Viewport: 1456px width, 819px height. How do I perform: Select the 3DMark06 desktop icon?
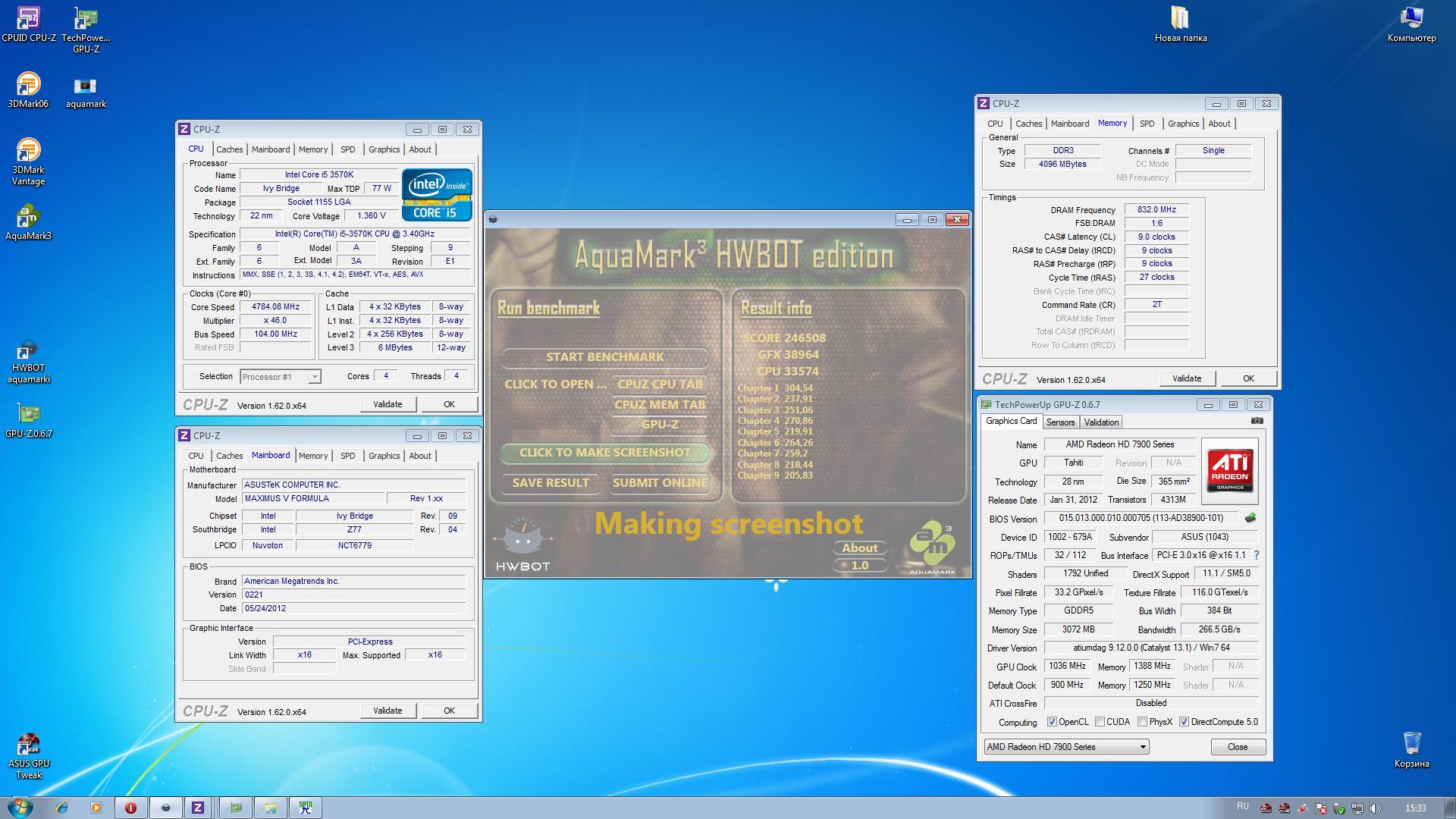pos(28,89)
